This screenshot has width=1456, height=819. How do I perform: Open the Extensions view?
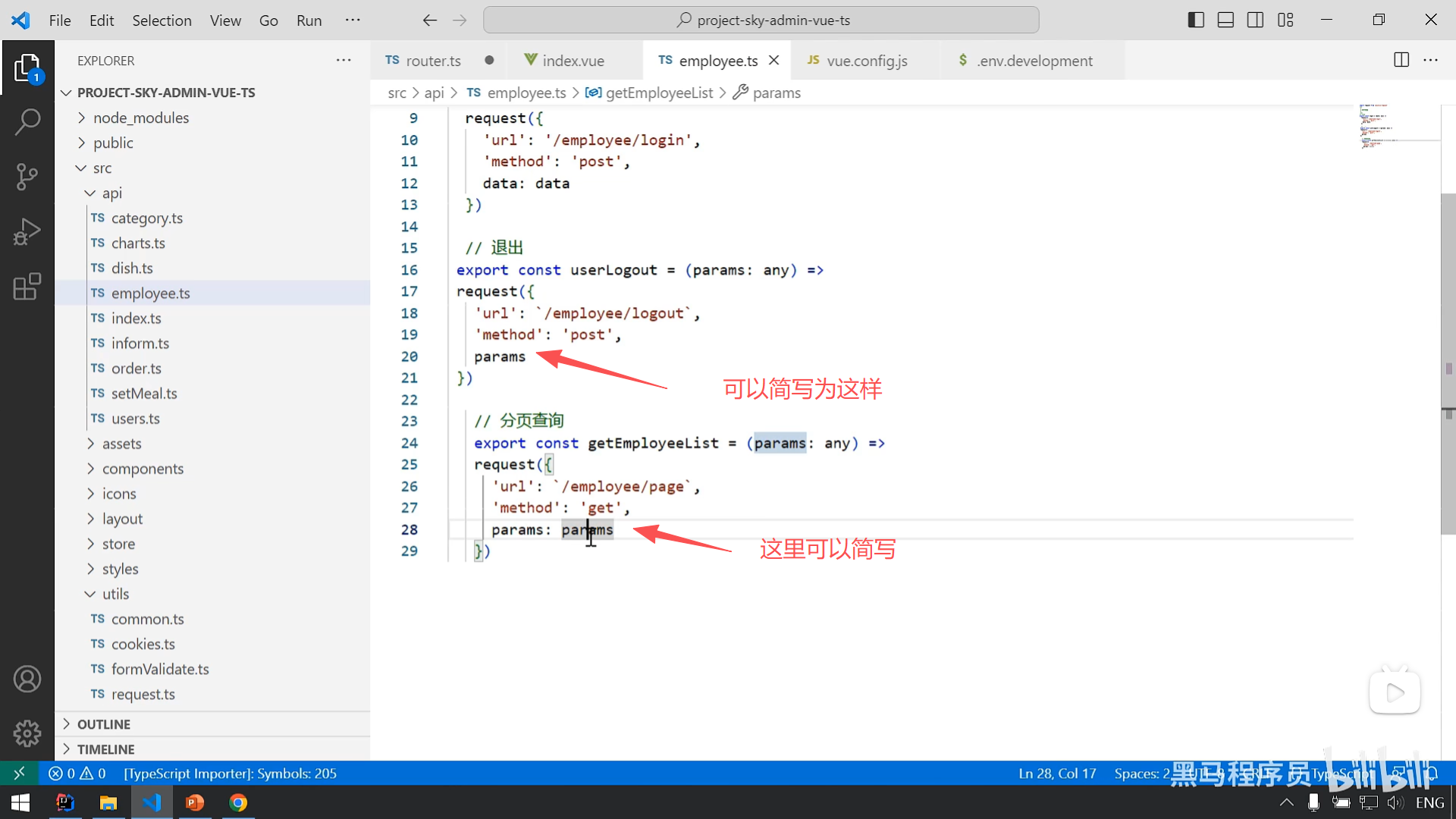pyautogui.click(x=27, y=287)
